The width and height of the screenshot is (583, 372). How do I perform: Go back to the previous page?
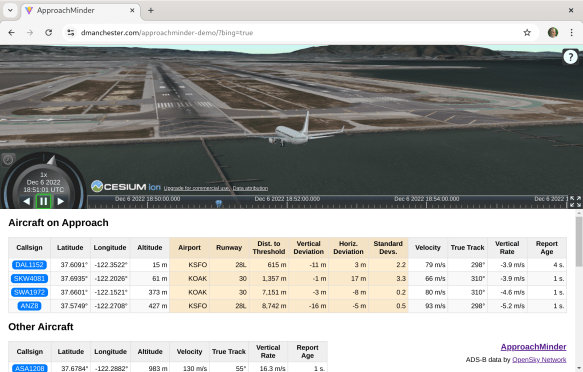[x=12, y=33]
